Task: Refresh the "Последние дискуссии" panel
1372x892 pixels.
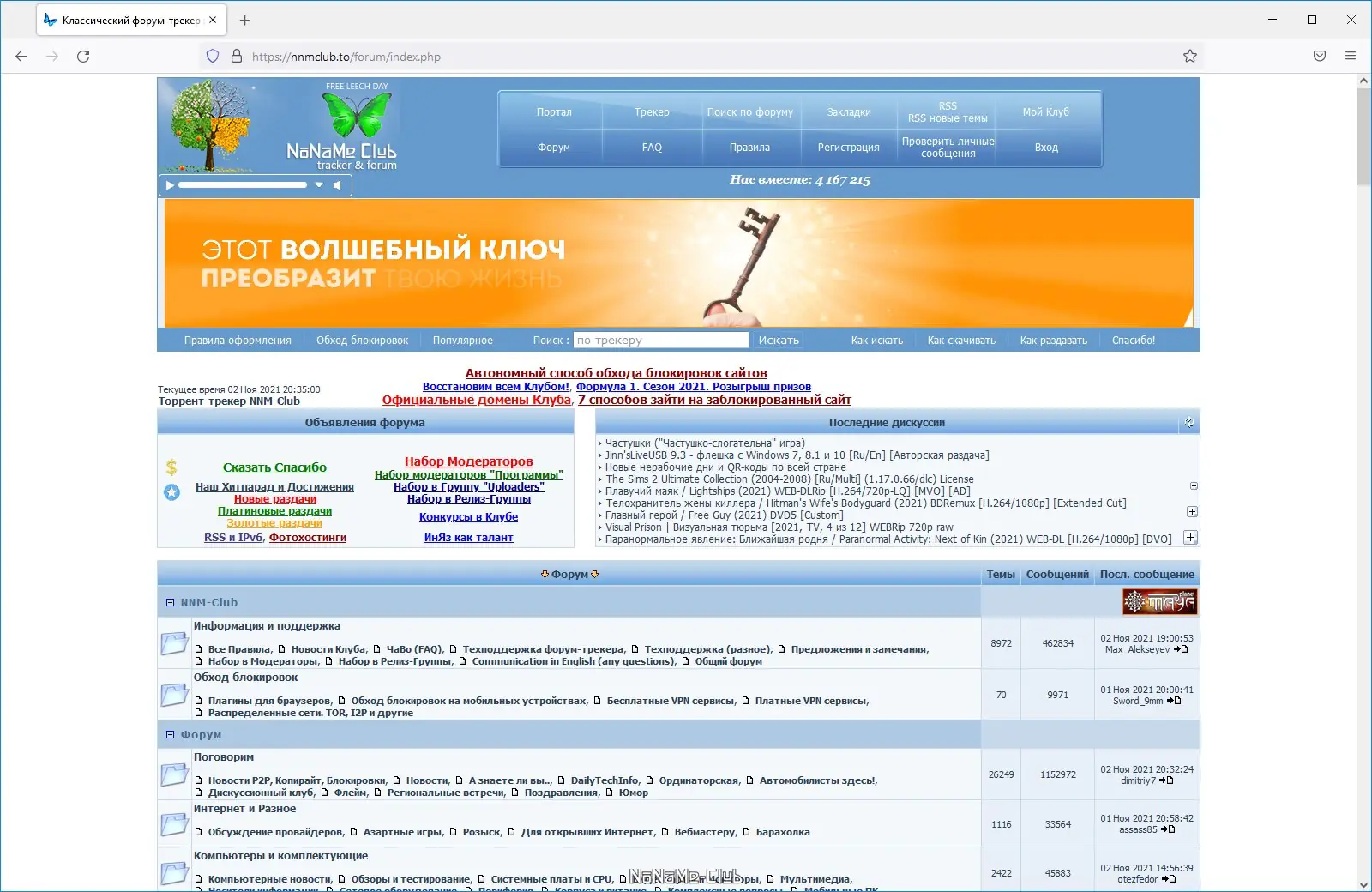Action: click(1188, 422)
